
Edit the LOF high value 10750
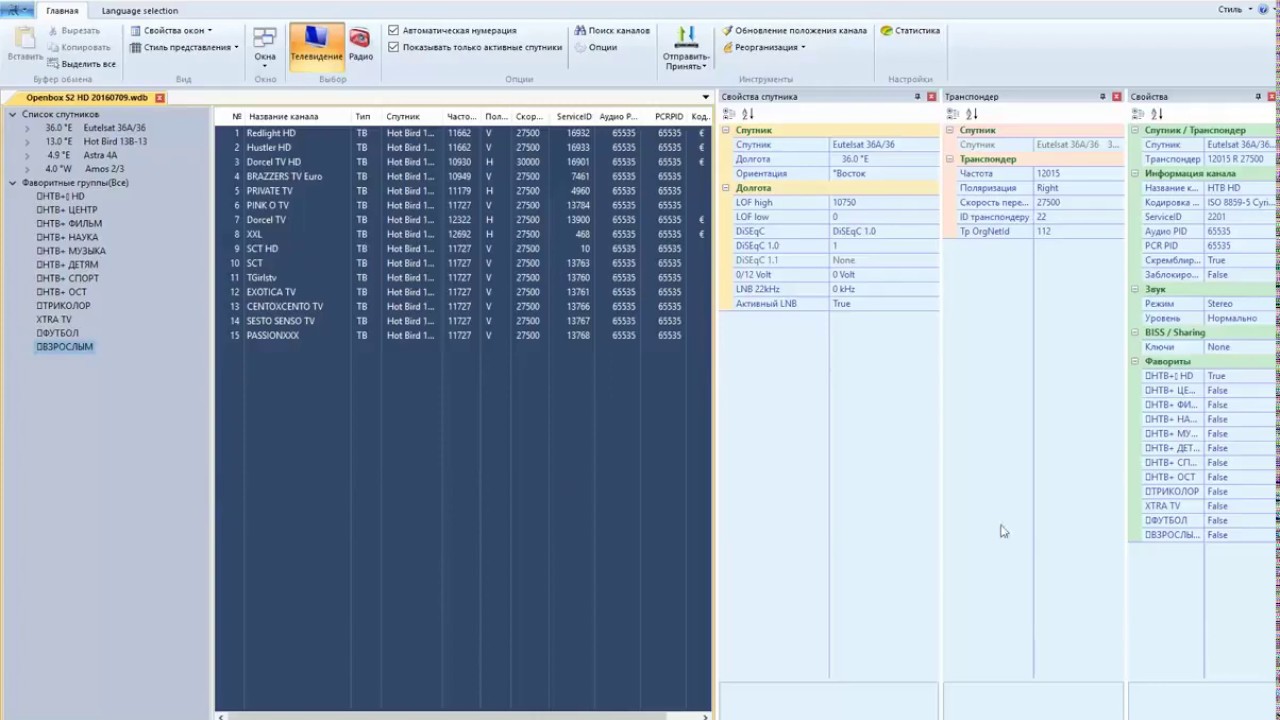884,202
